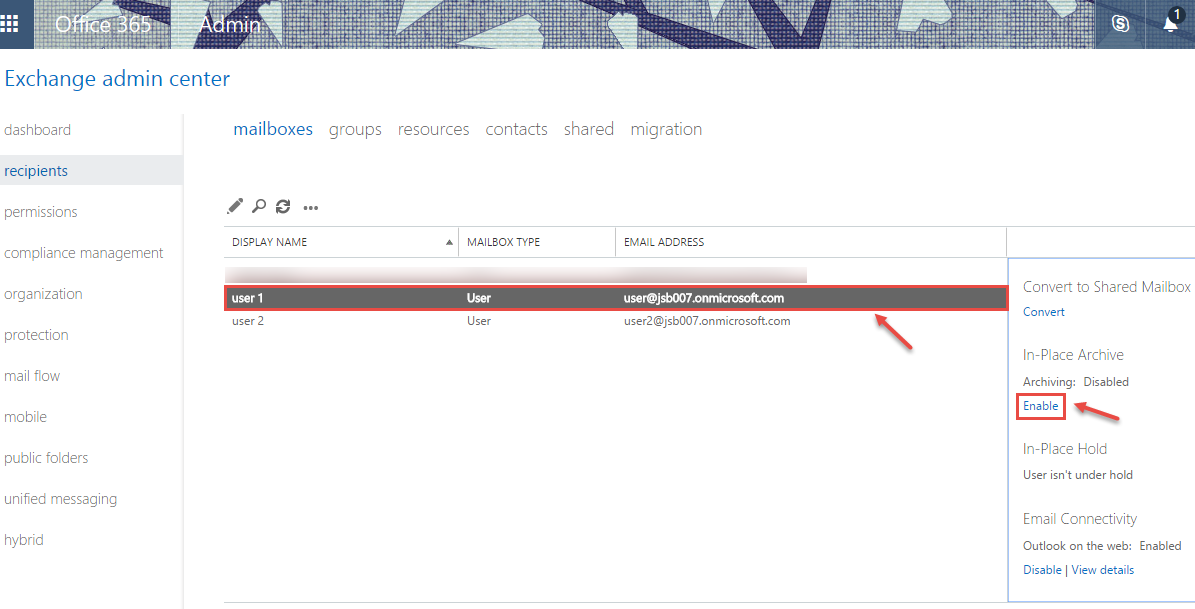Open mail flow section
Viewport: 1195px width, 609px height.
(32, 376)
